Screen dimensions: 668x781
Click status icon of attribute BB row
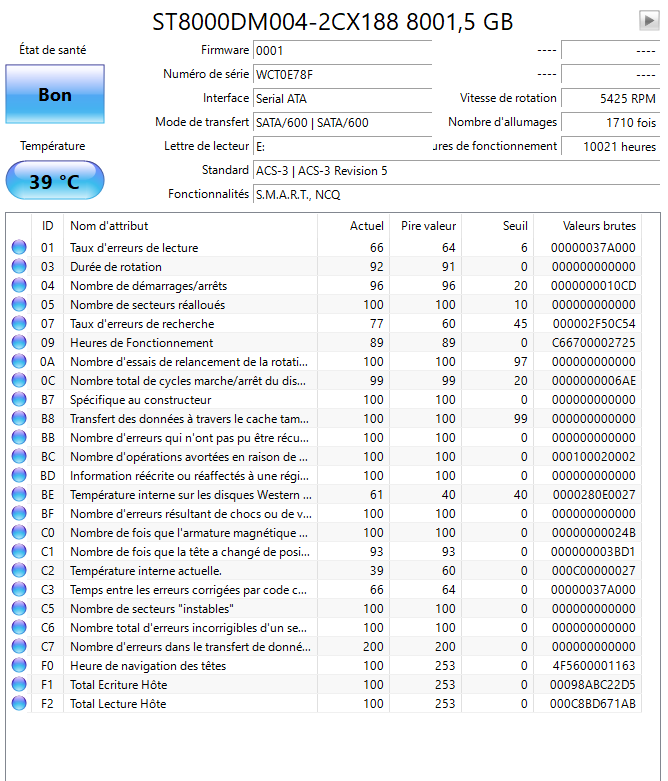[x=19, y=437]
